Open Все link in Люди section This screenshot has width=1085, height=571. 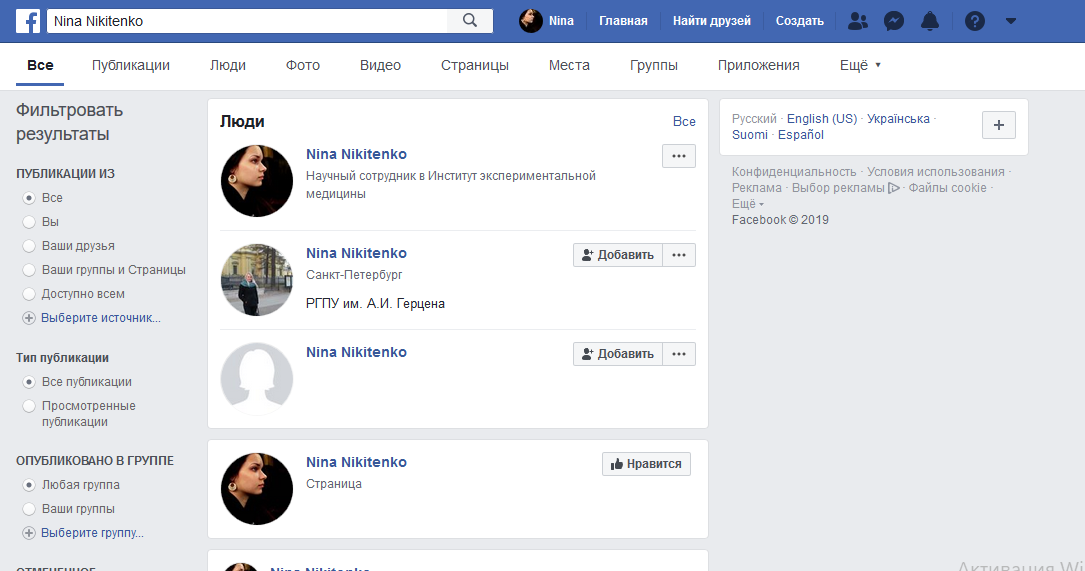[684, 121]
